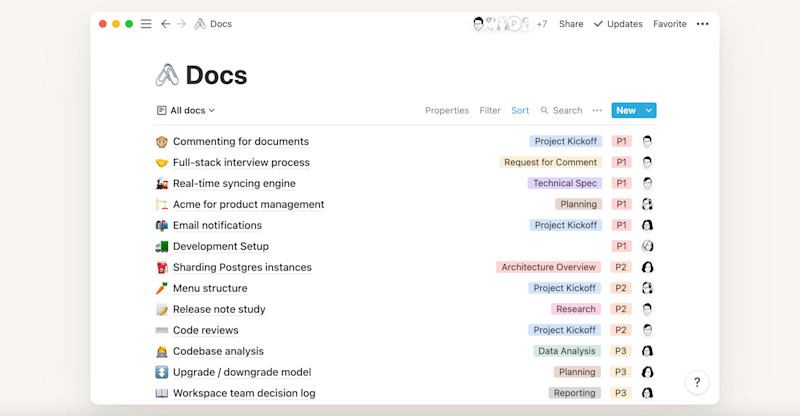Open Upgrade / downgrade model page

coord(242,372)
